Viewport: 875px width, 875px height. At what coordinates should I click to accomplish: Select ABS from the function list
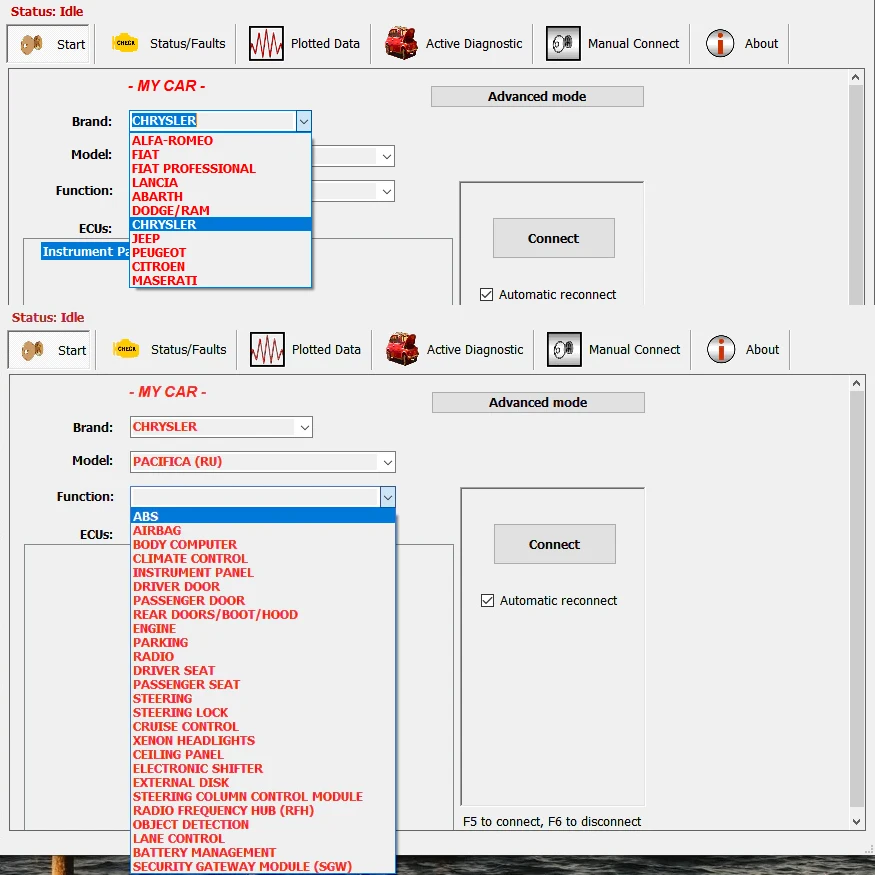tap(263, 516)
